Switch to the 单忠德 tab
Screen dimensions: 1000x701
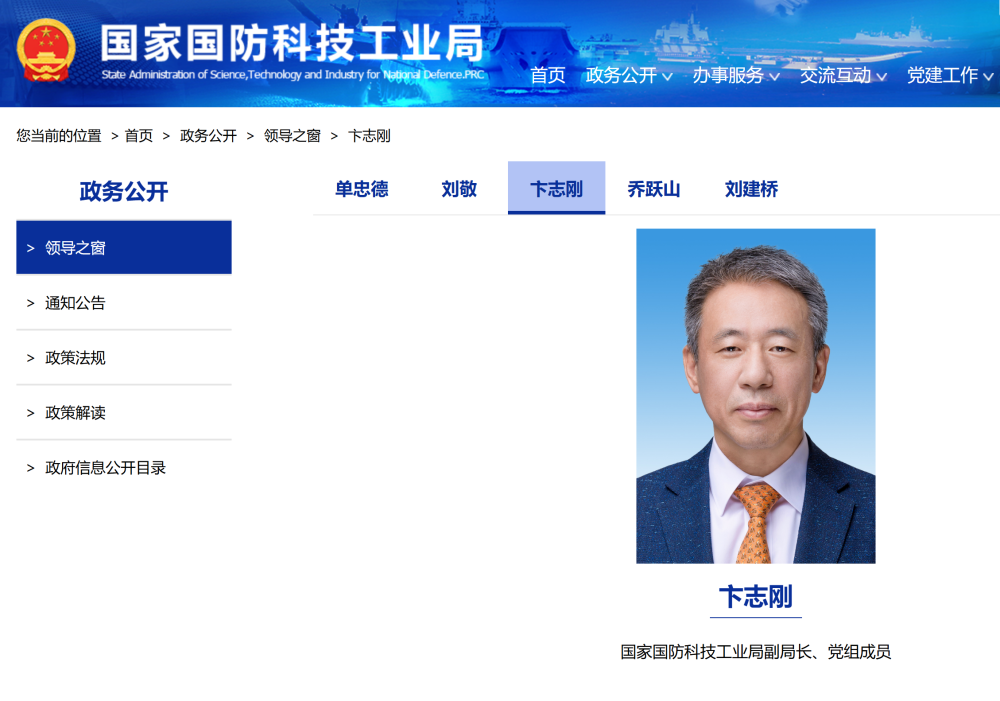click(362, 189)
